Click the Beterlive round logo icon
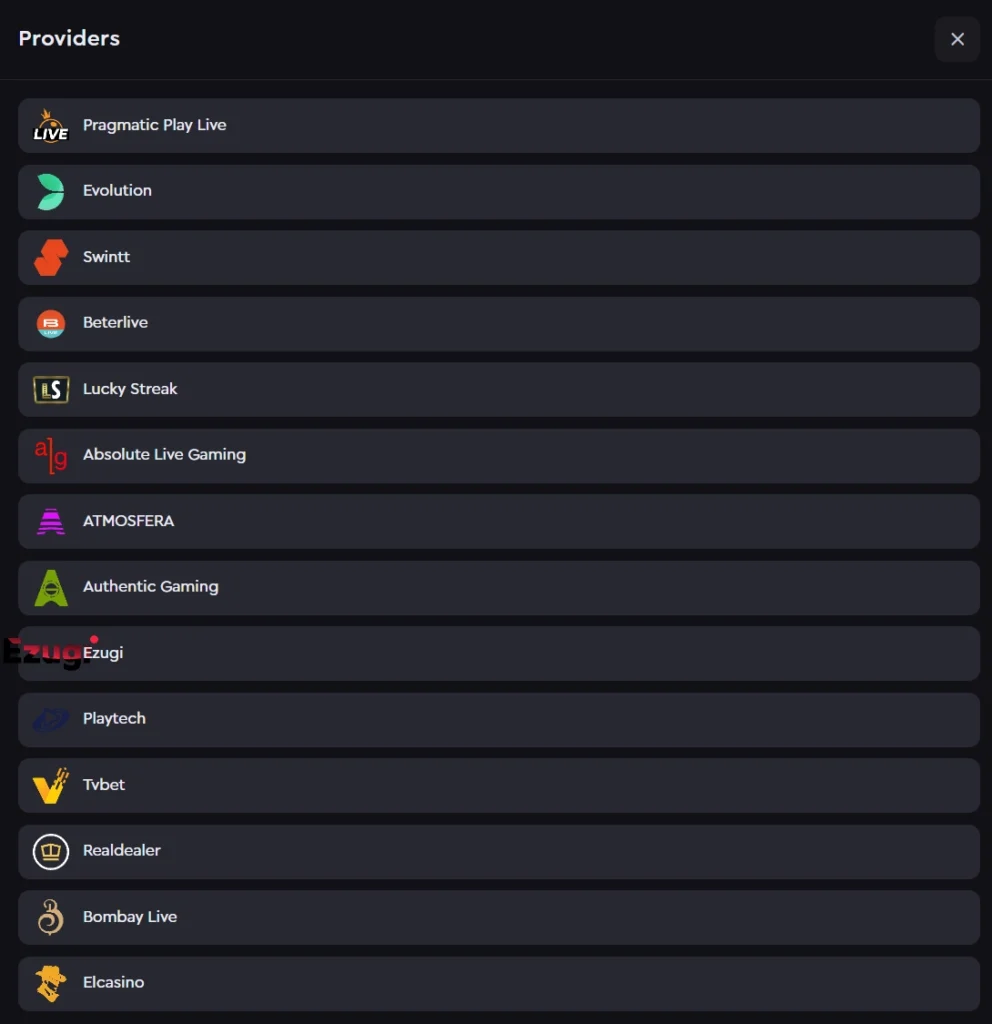992x1024 pixels. [50, 323]
